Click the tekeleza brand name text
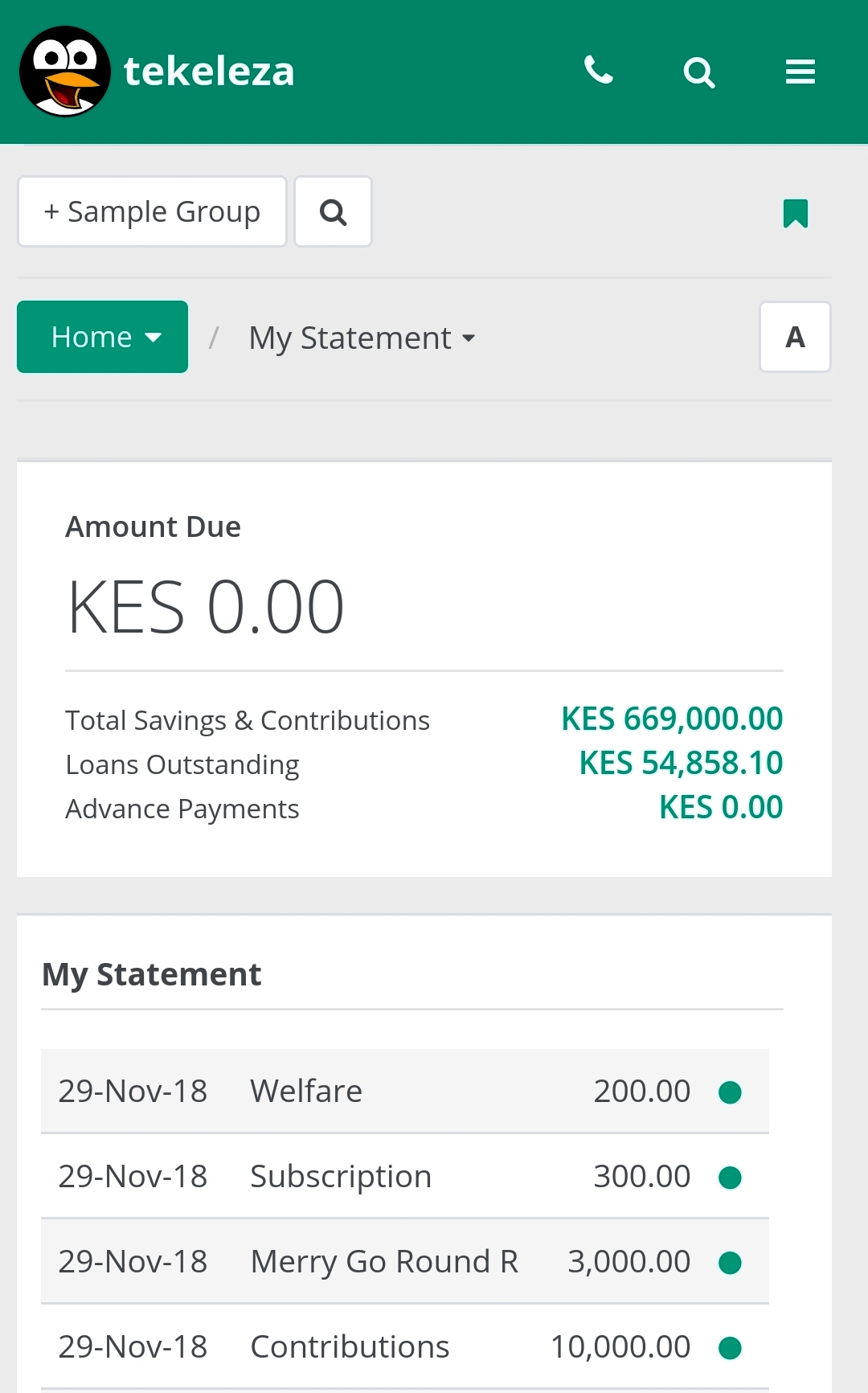The image size is (868, 1393). tap(209, 72)
